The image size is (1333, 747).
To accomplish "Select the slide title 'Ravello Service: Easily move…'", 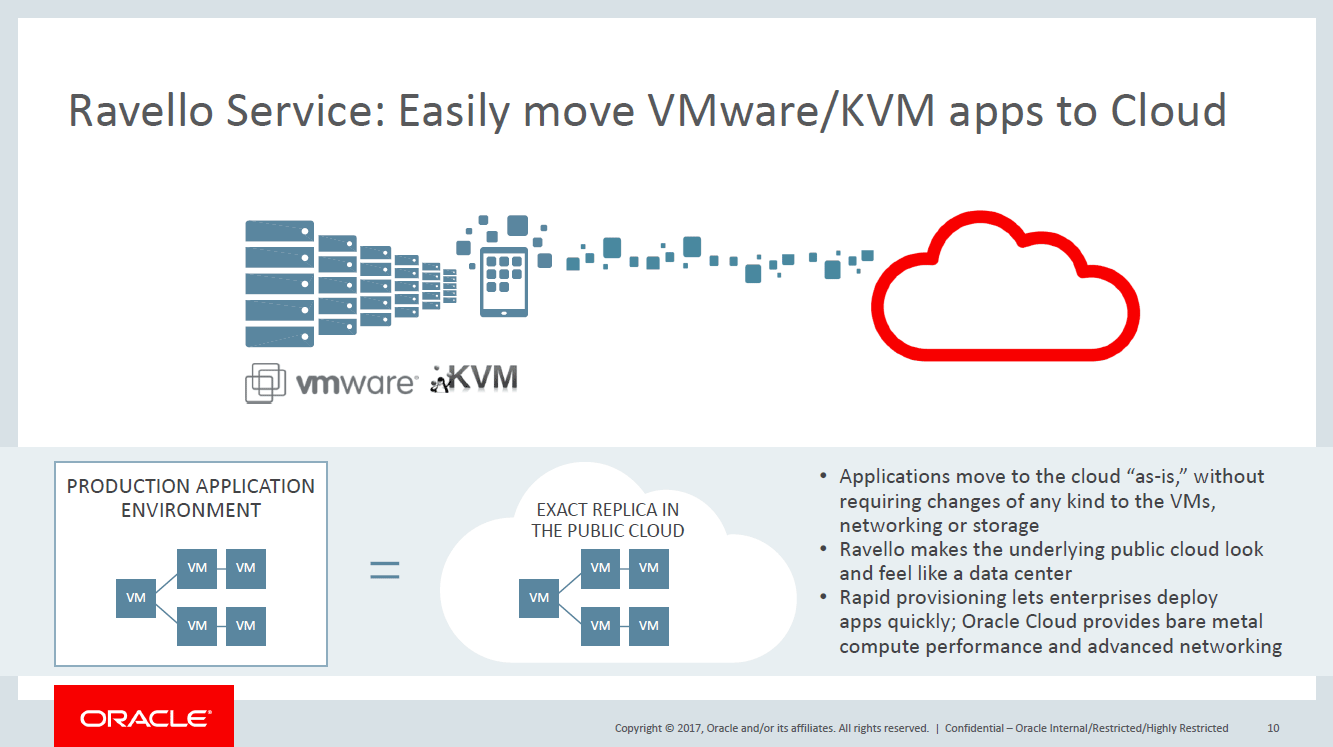I will (x=647, y=110).
